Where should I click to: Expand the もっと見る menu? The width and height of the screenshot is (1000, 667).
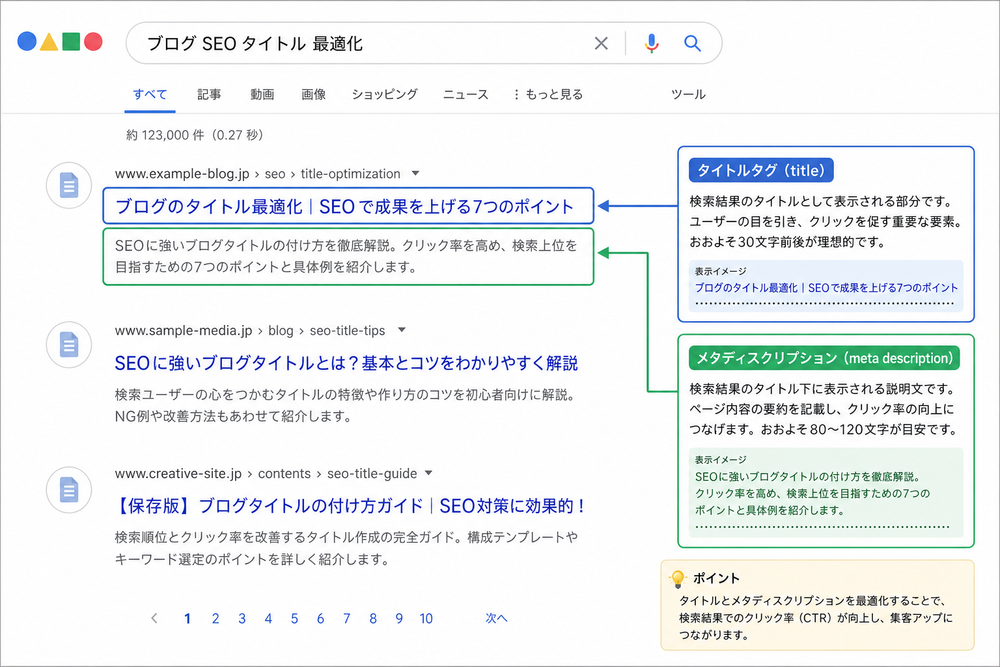point(548,94)
